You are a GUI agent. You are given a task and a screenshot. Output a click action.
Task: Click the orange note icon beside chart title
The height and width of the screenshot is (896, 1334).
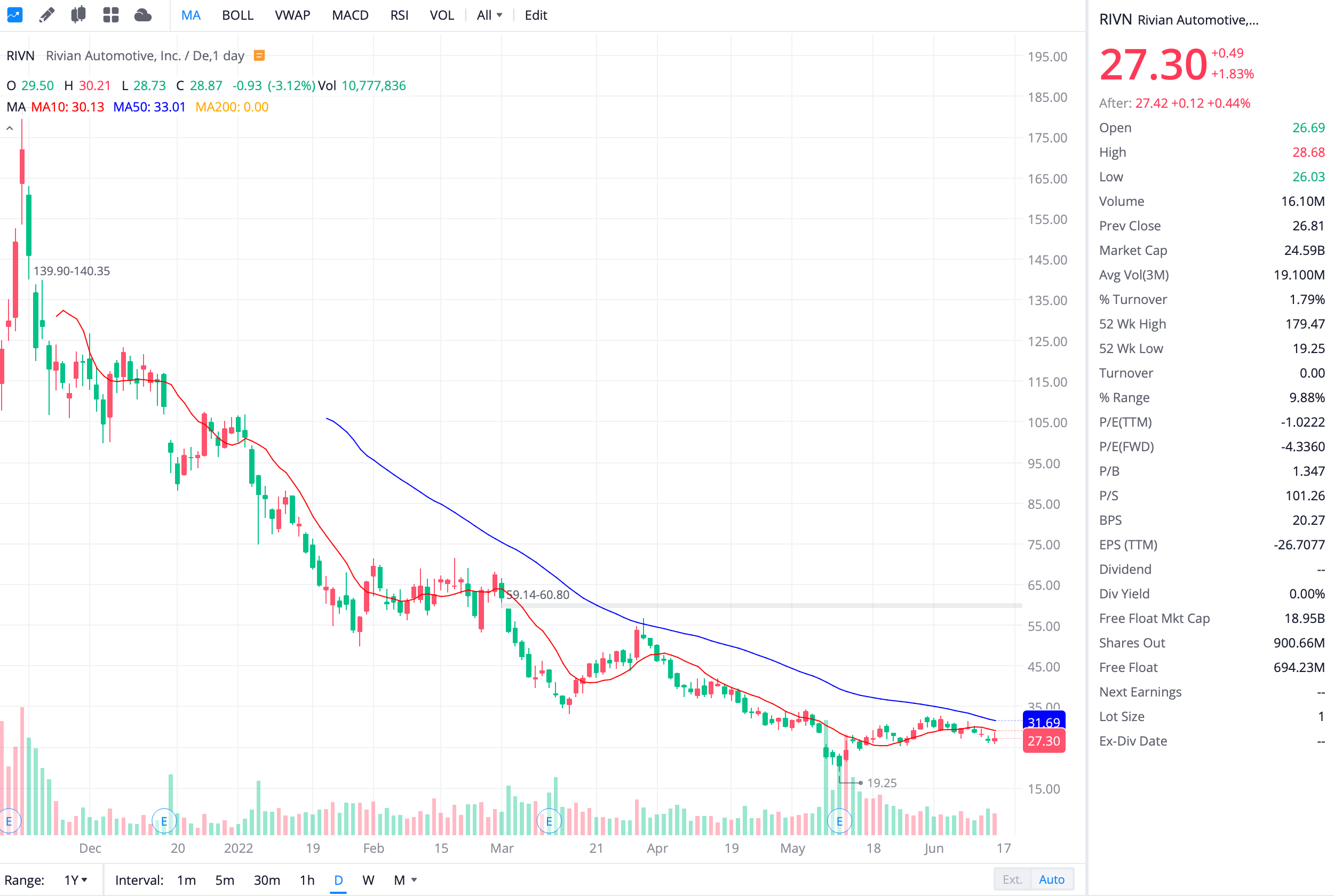(x=259, y=55)
